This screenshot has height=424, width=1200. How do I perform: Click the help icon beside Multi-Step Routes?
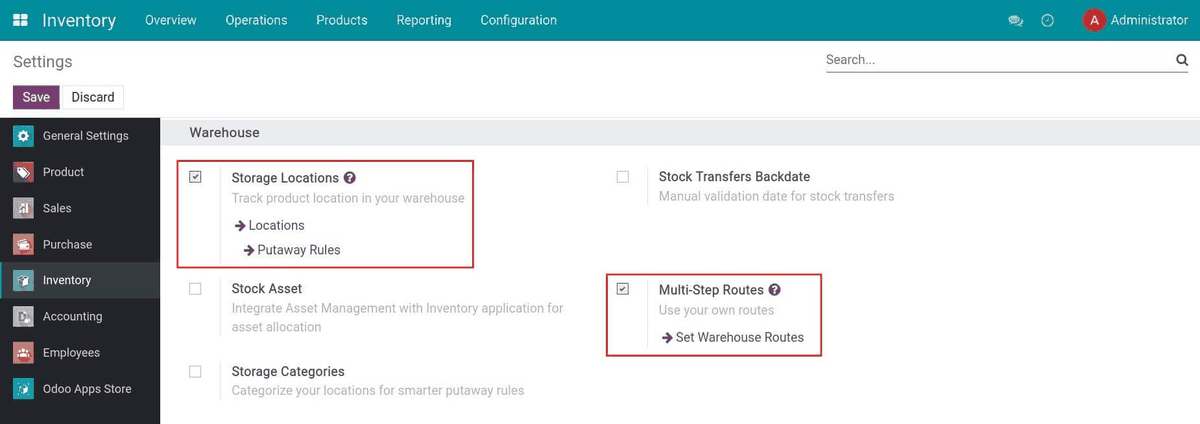click(x=775, y=290)
